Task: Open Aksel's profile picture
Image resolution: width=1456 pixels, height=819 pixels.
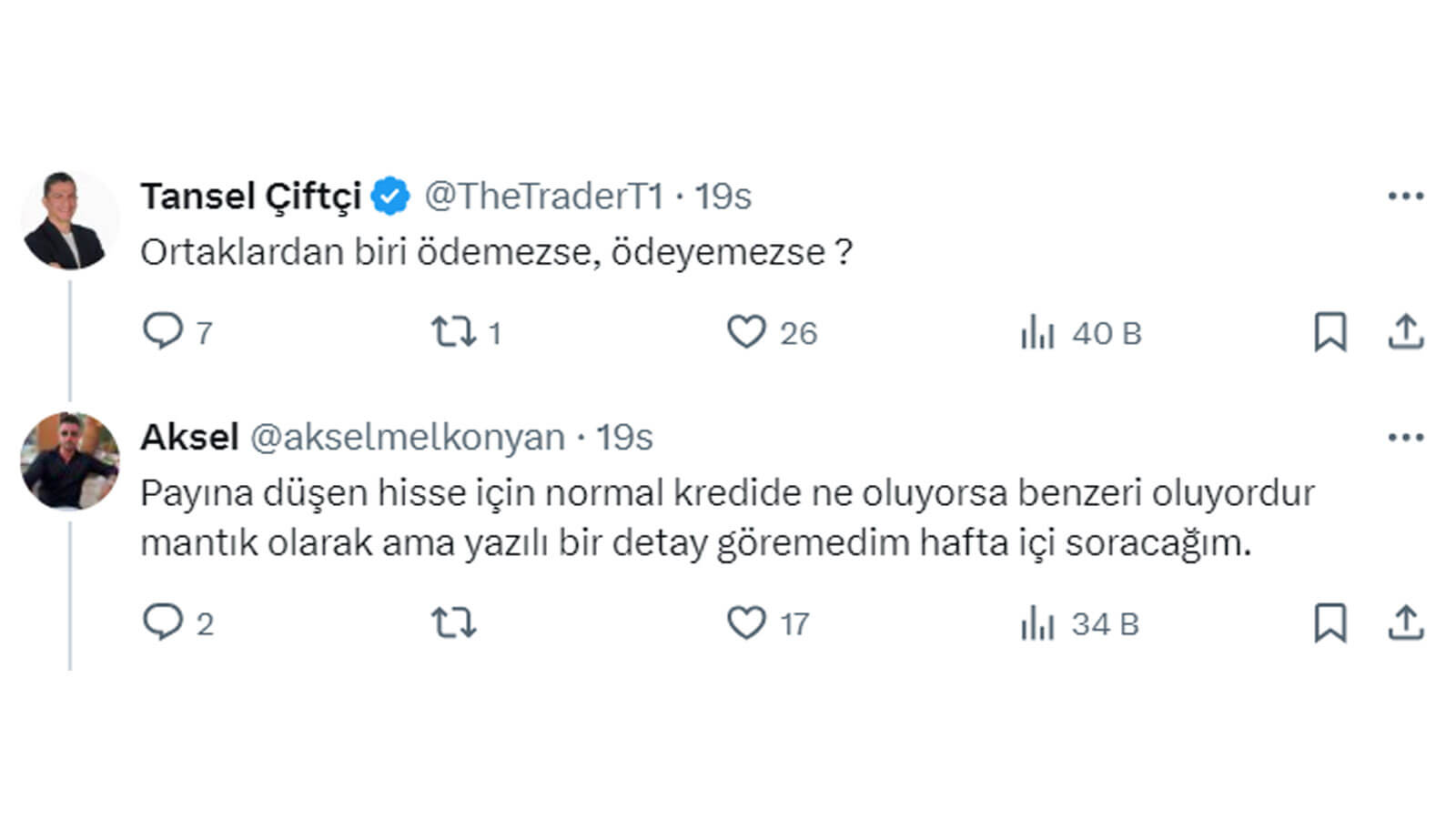Action: coord(69,460)
